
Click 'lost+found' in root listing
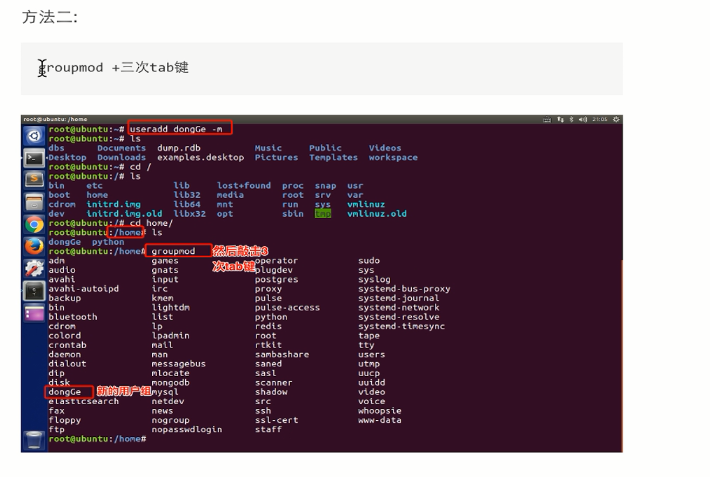244,186
